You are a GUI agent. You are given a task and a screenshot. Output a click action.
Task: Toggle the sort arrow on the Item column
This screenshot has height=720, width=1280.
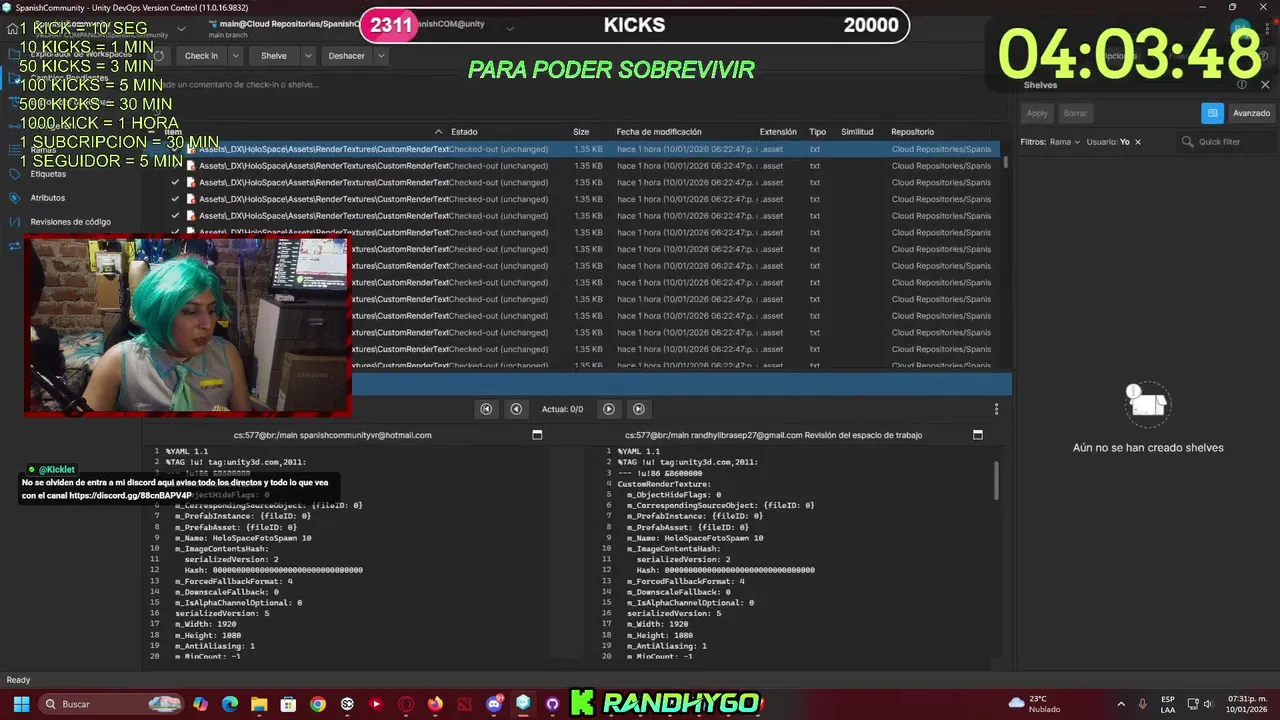pos(438,132)
